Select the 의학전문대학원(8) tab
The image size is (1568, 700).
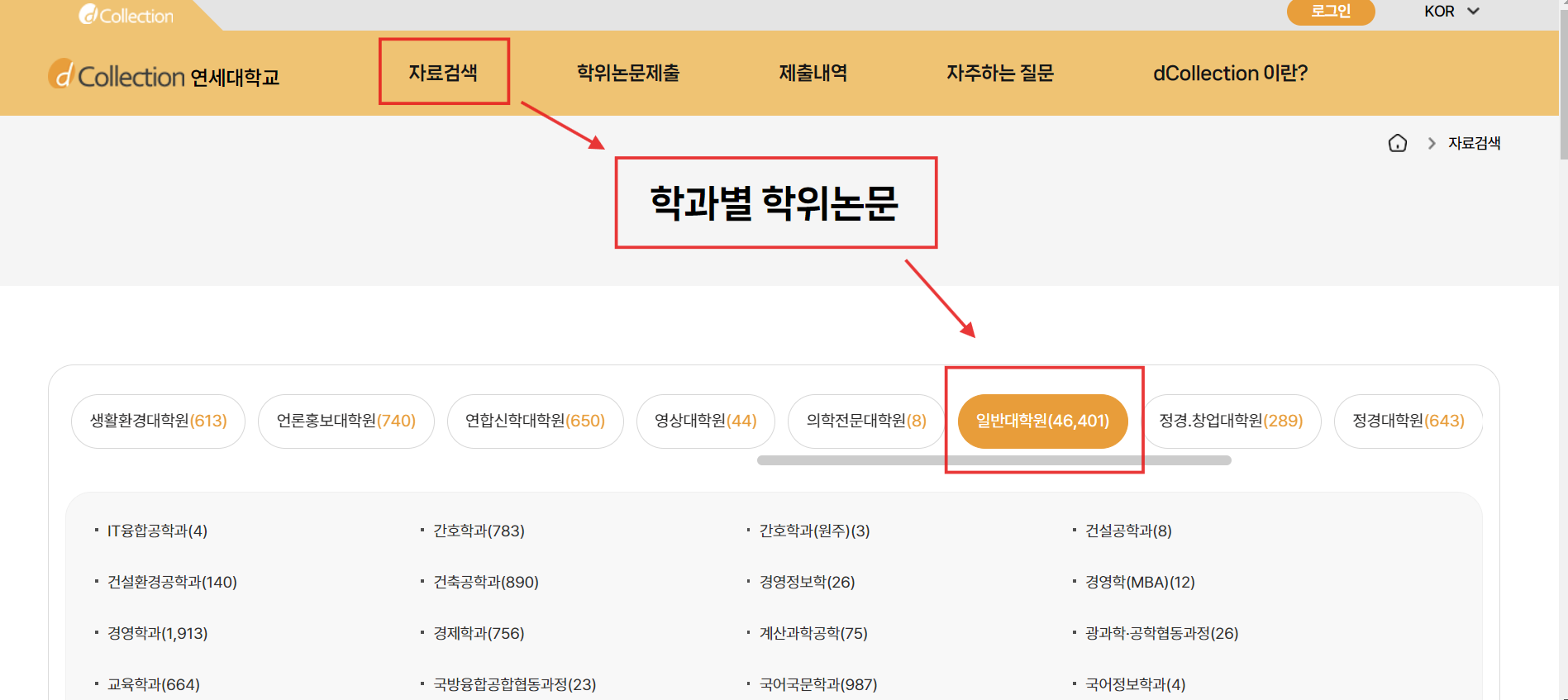tap(866, 421)
